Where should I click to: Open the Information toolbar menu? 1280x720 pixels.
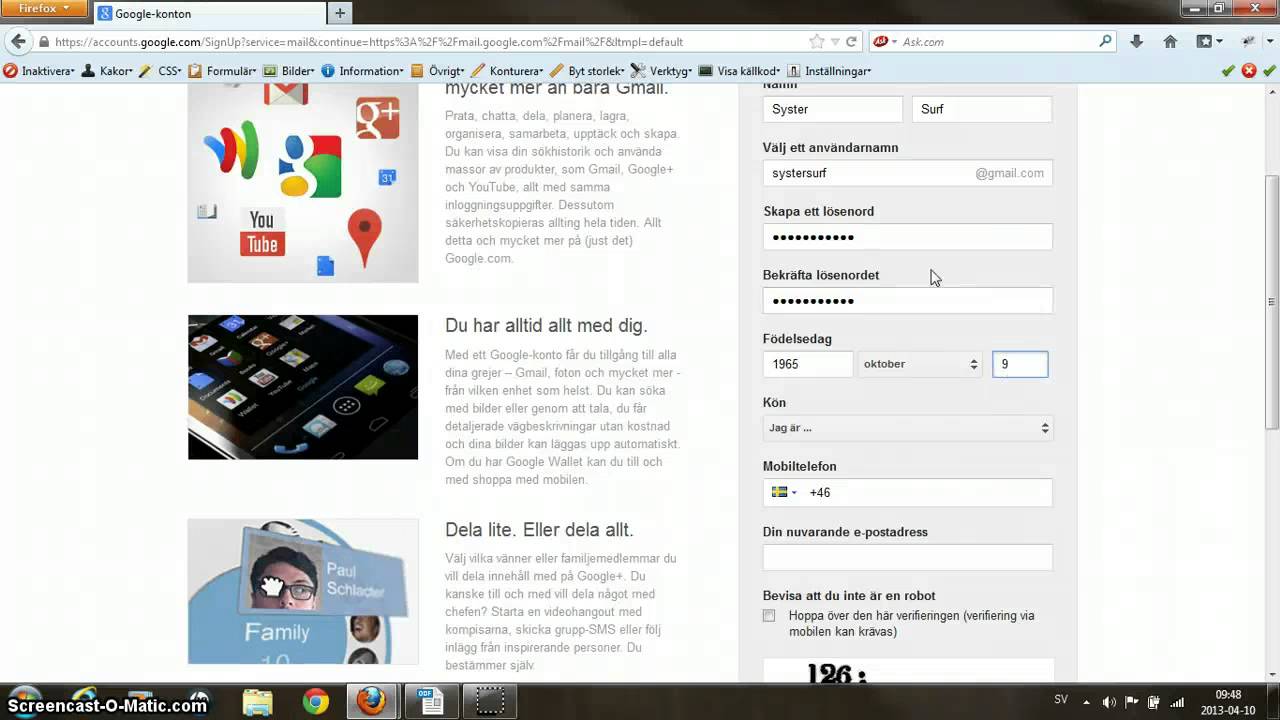(362, 71)
